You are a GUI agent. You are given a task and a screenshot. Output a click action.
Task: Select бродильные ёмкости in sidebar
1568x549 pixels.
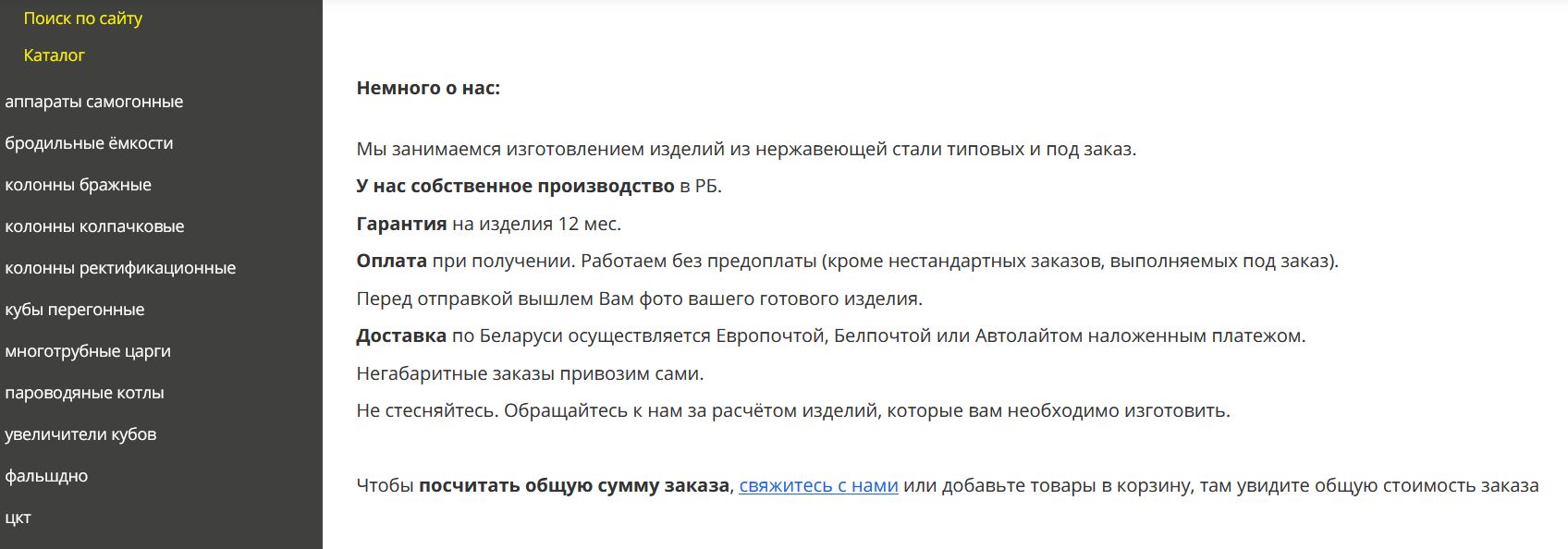89,143
